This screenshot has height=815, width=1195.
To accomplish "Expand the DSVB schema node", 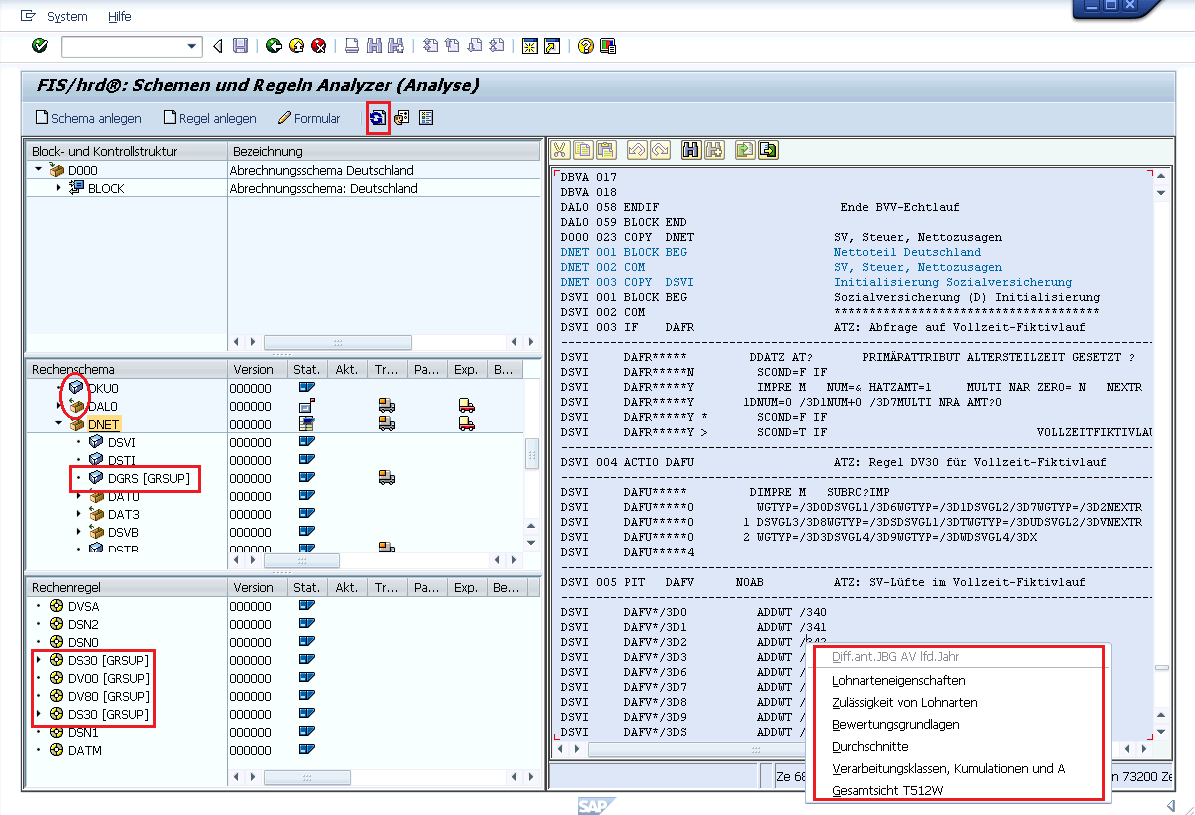I will (78, 532).
